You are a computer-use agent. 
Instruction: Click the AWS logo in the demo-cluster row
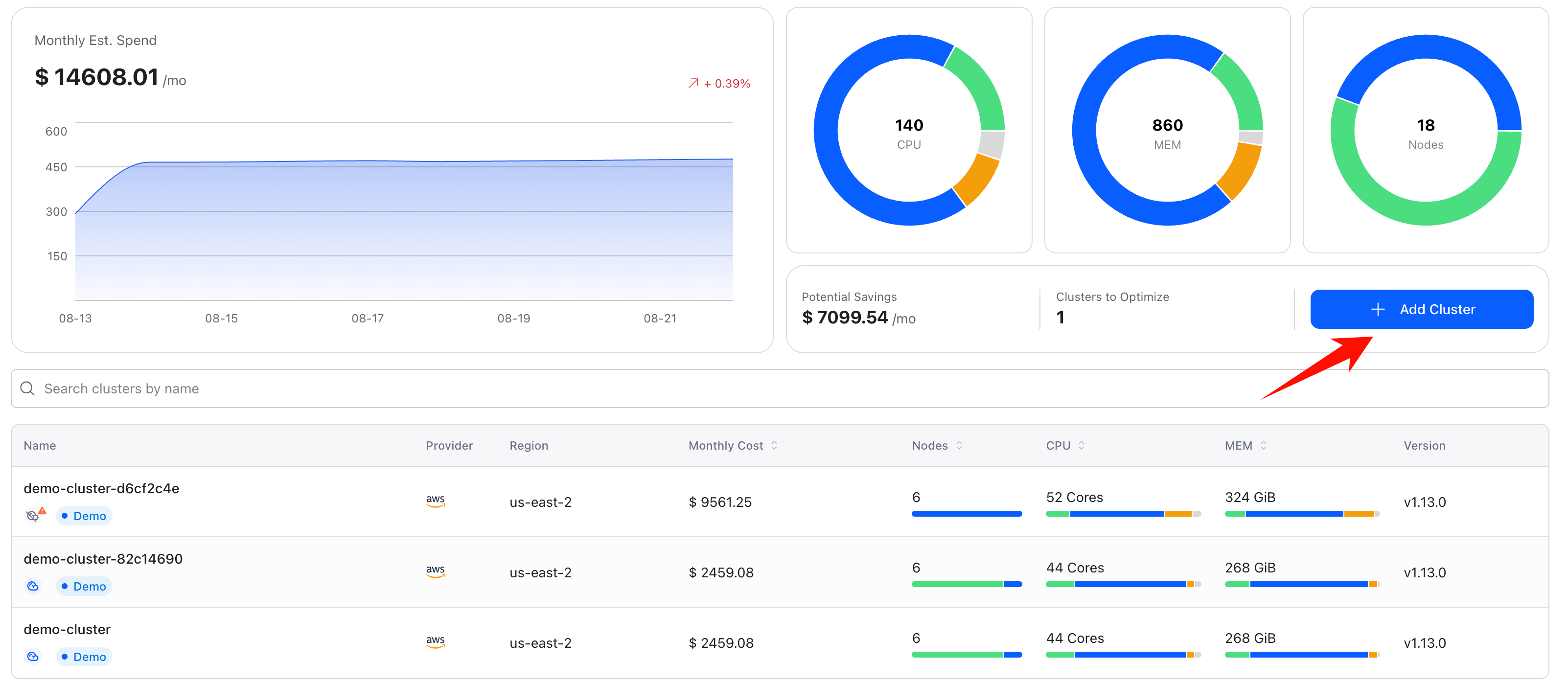tap(435, 642)
